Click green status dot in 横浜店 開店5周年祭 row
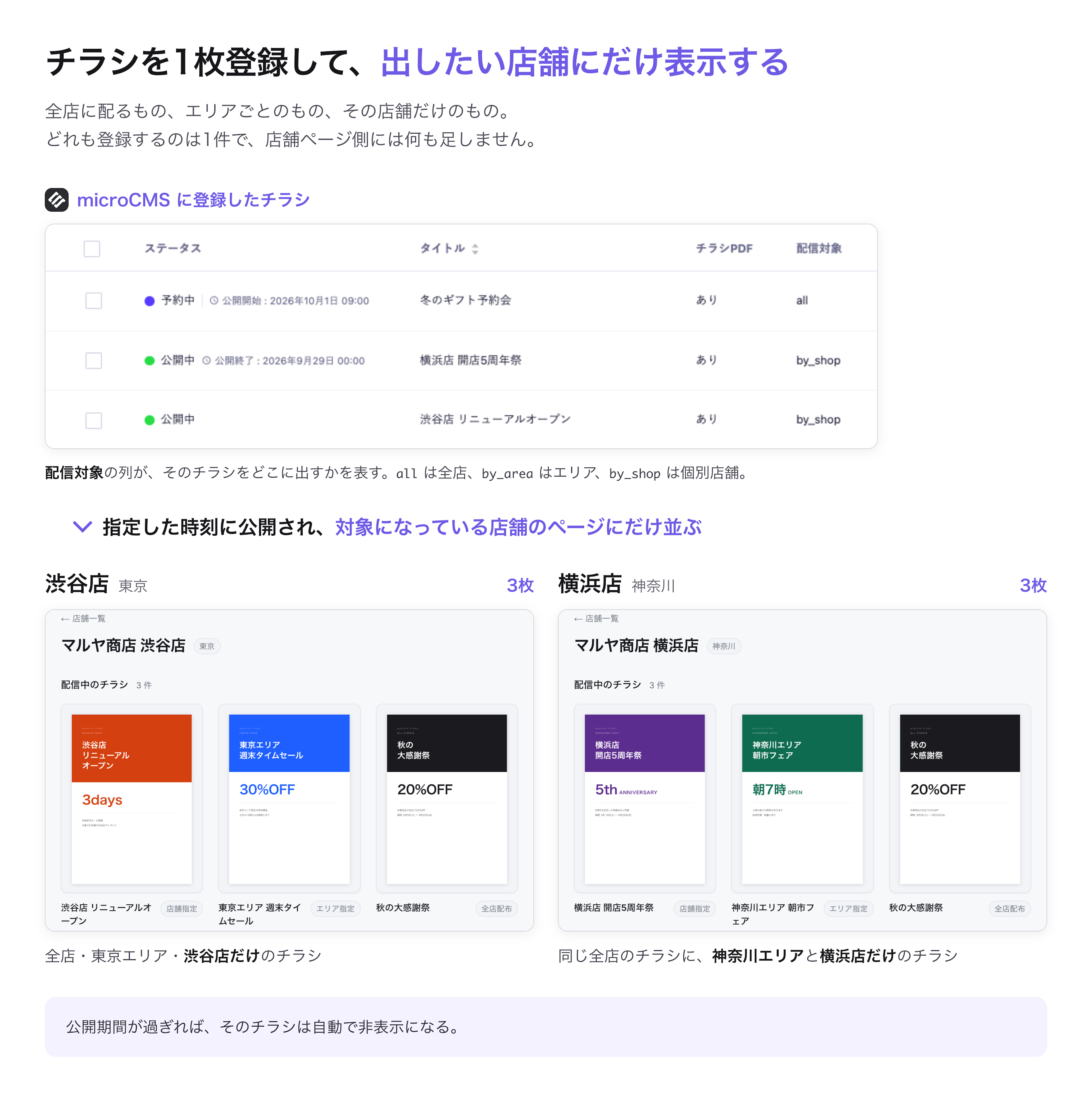 pos(149,360)
